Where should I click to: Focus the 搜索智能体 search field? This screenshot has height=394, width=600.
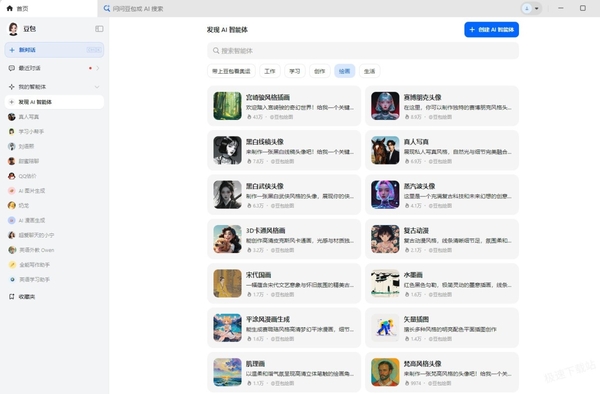(x=363, y=50)
